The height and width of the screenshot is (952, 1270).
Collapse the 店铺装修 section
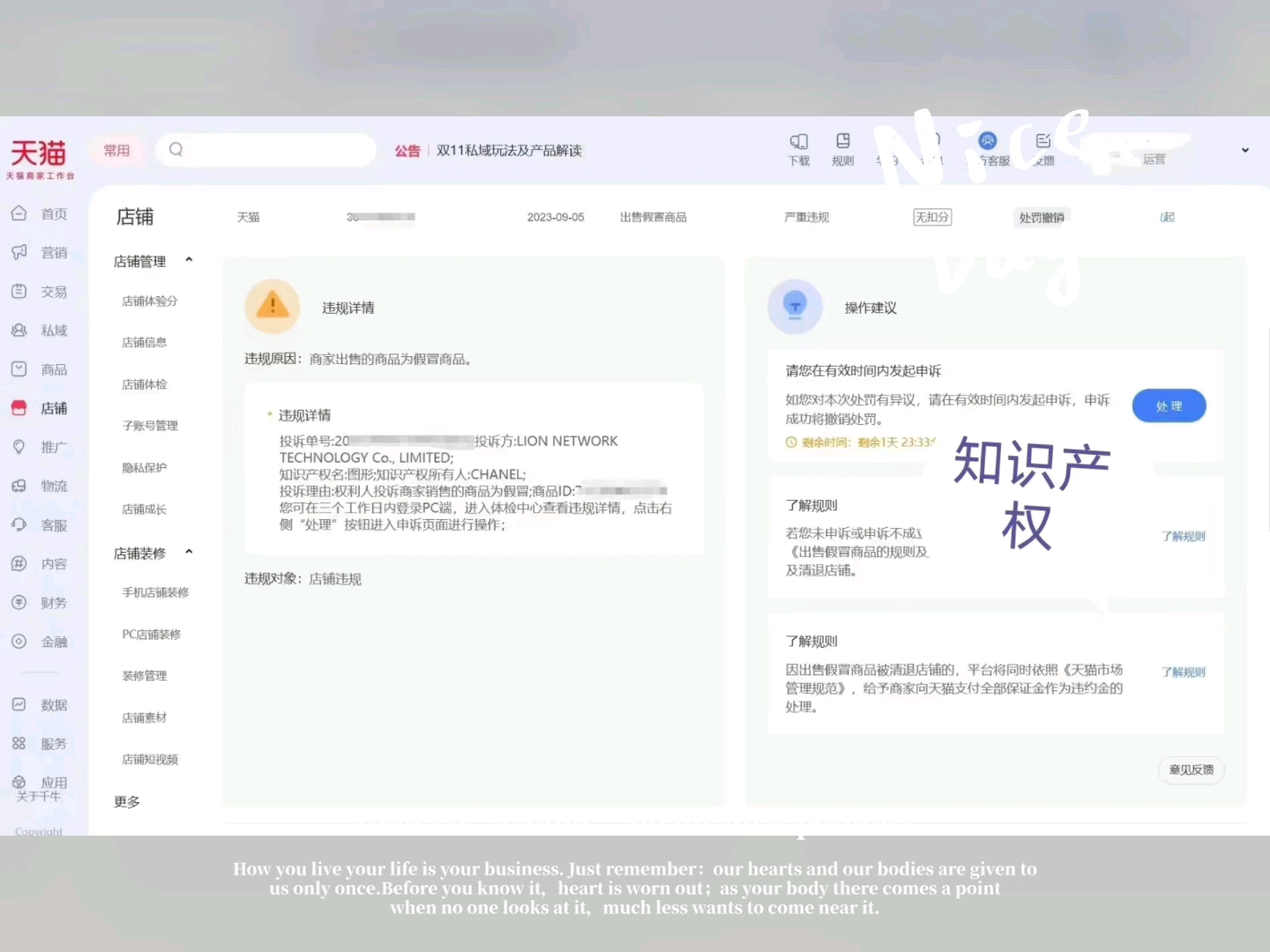[x=189, y=552]
